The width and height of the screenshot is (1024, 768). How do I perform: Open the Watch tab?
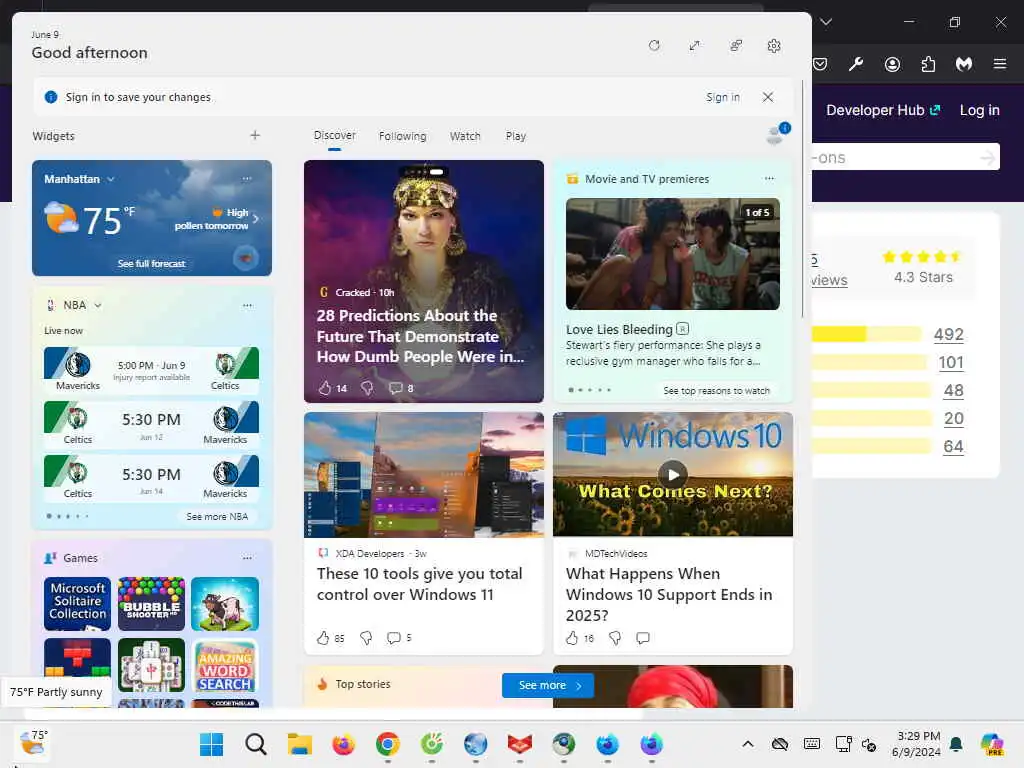pos(465,136)
